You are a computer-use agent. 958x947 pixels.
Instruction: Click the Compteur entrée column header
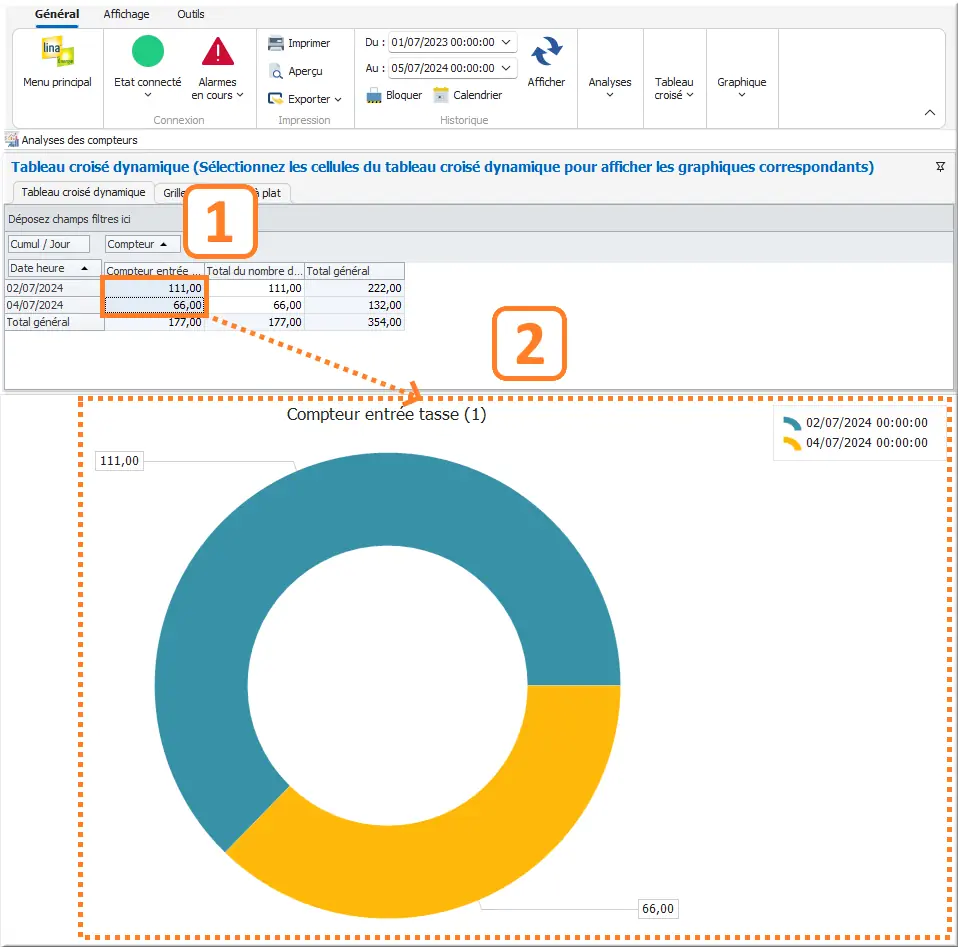(x=154, y=271)
